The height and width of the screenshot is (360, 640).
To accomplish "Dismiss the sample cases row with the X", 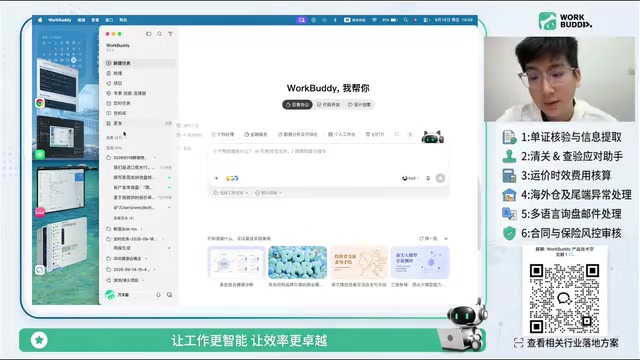I will pos(446,238).
